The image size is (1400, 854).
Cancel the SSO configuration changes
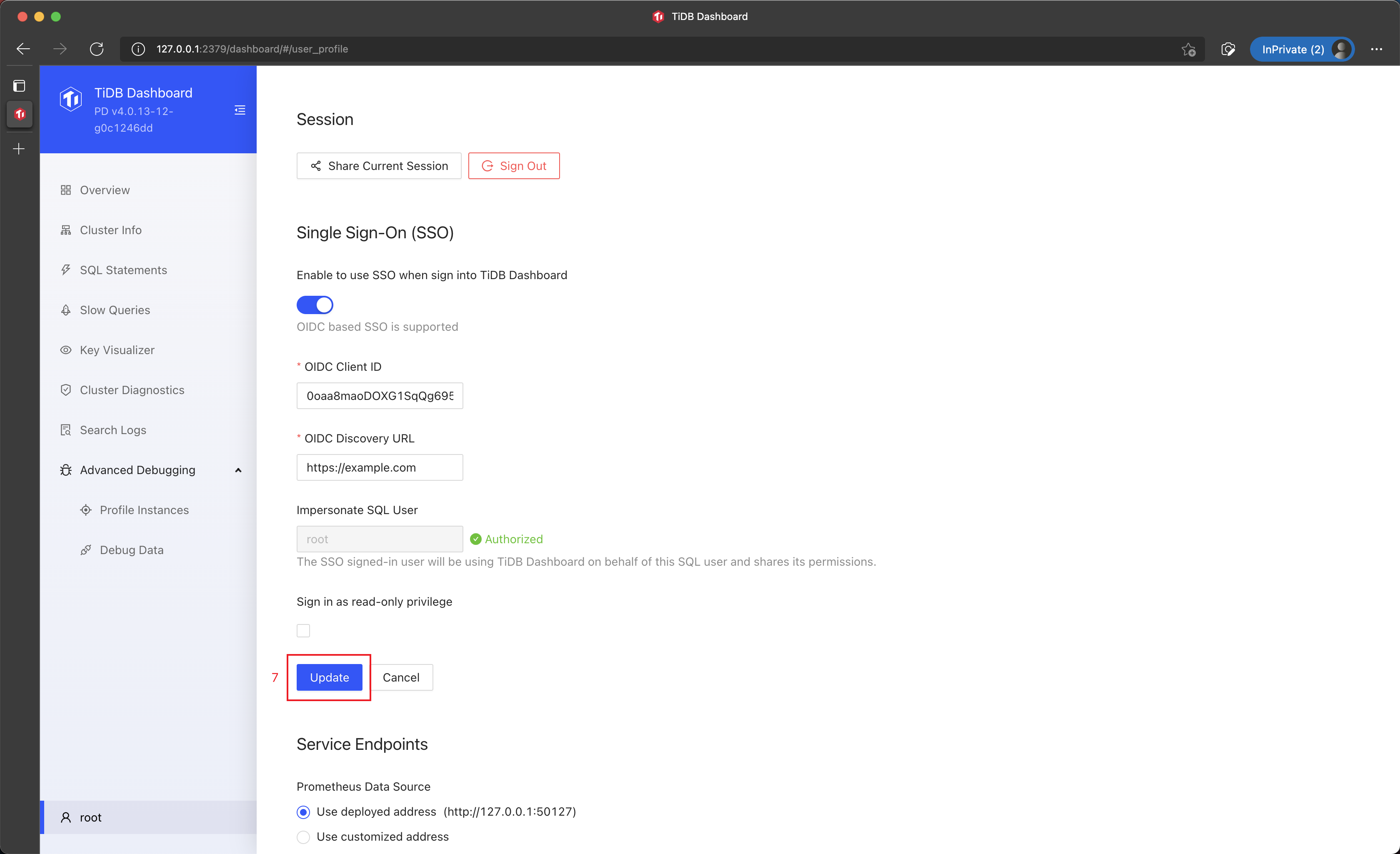pos(401,677)
